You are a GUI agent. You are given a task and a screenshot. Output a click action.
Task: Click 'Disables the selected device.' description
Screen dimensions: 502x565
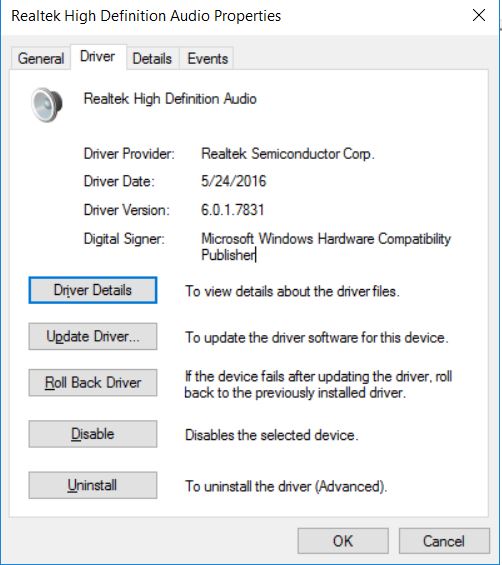tap(272, 435)
